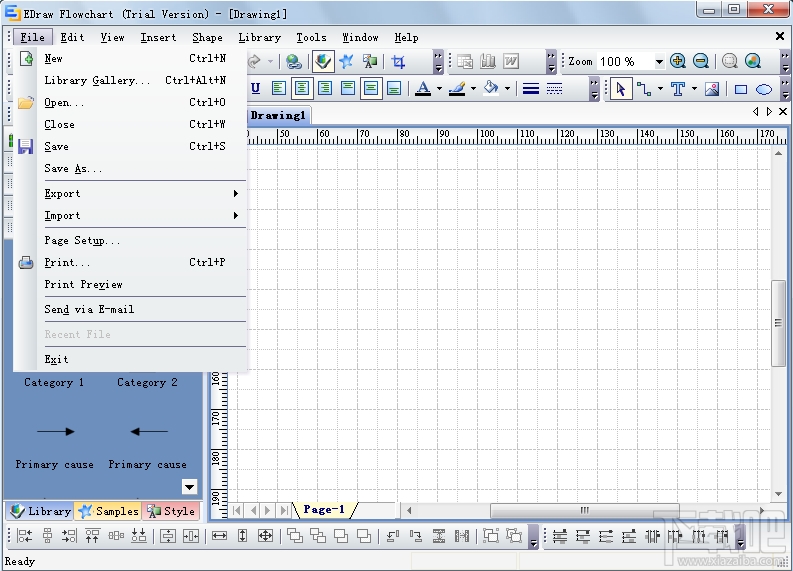Click the Hyperlink globe icon
This screenshot has width=793, height=571.
(x=293, y=62)
